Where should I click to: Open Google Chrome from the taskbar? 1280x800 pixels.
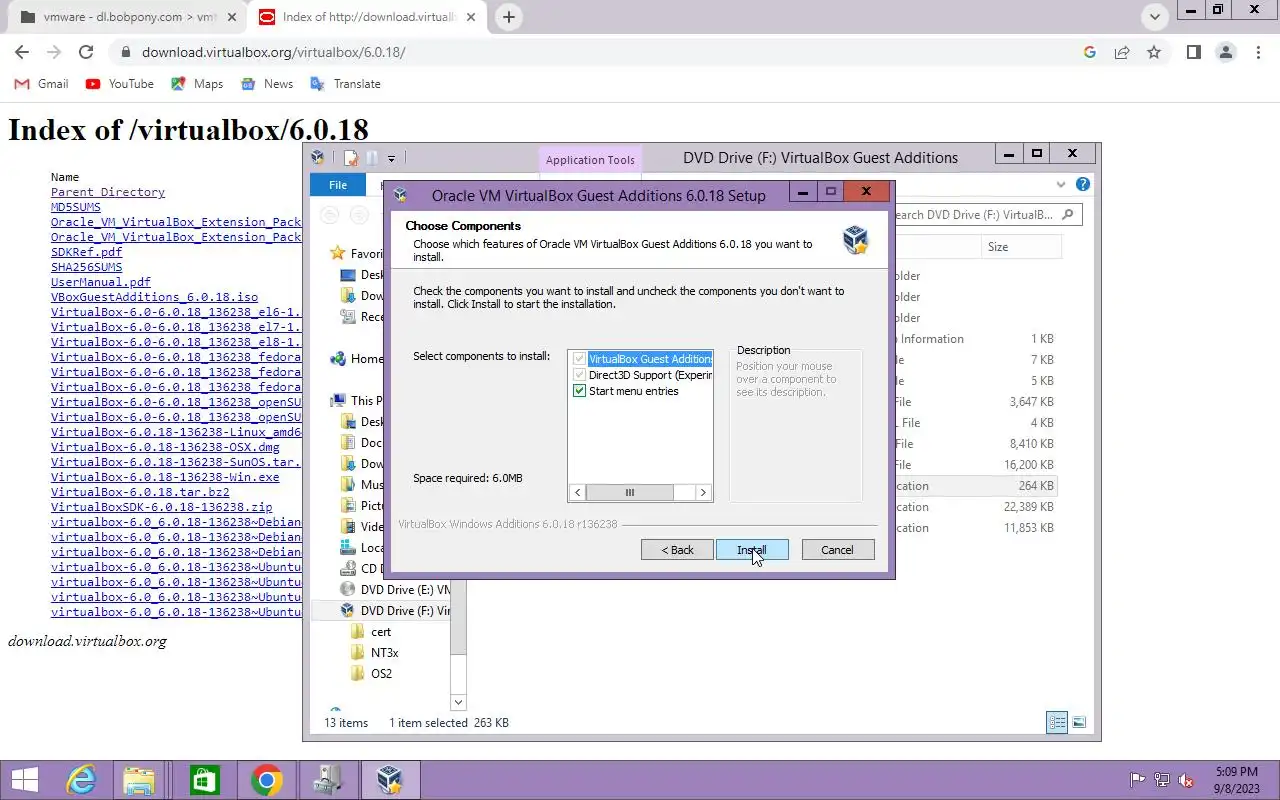(x=267, y=780)
